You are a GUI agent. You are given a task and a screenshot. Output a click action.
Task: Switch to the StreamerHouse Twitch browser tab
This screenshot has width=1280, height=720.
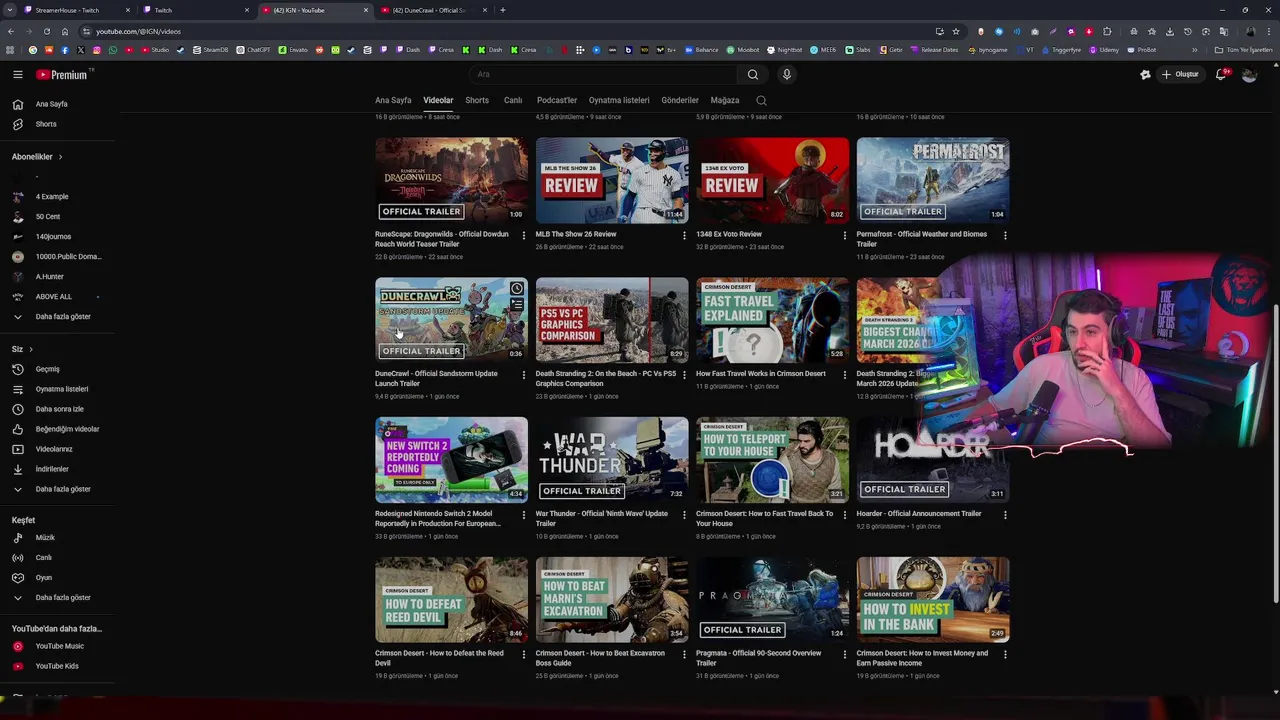(x=76, y=10)
